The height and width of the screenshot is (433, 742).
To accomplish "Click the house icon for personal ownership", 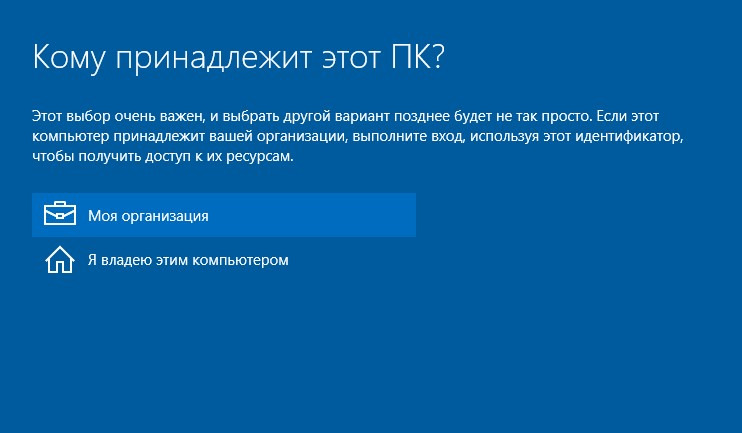I will click(60, 260).
